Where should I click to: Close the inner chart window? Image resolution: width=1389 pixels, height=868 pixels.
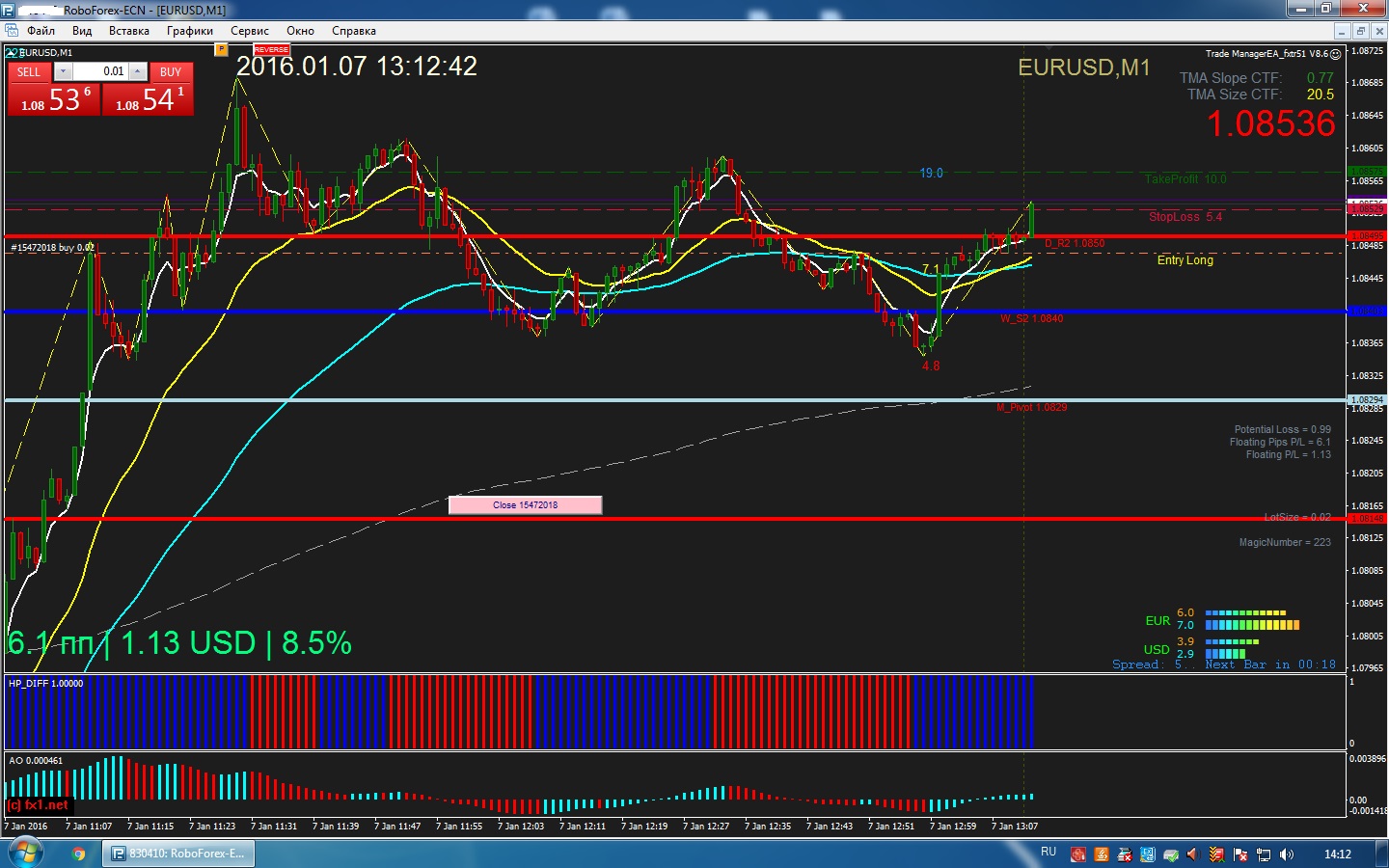[1378, 31]
